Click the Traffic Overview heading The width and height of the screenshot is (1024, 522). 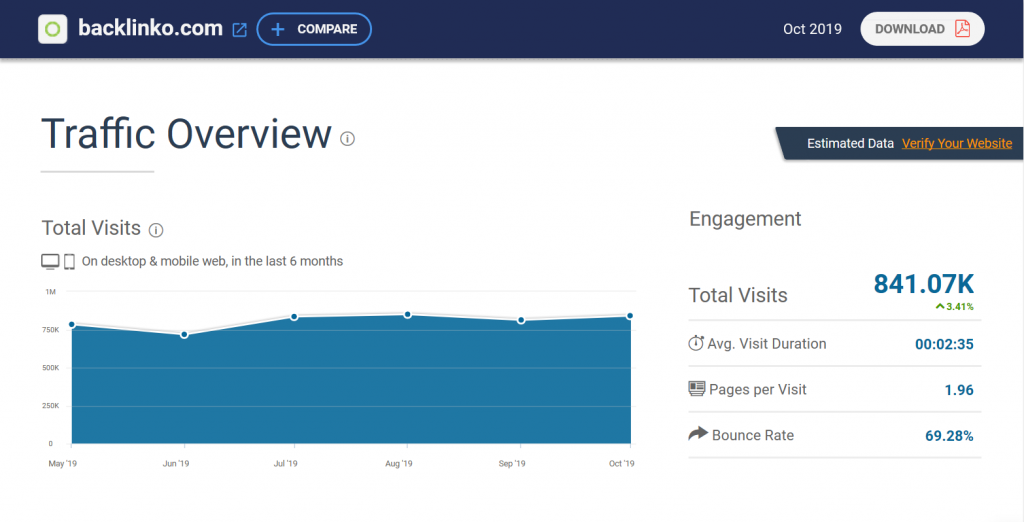(186, 135)
